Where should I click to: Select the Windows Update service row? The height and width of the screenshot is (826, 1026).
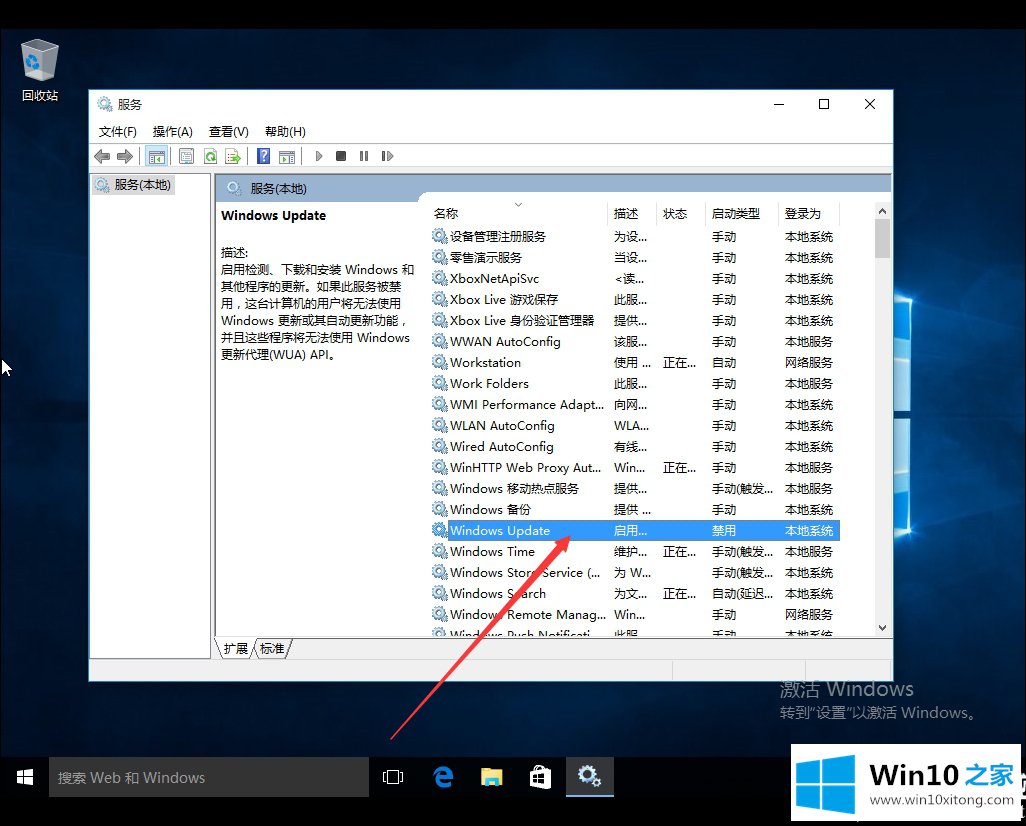[635, 531]
